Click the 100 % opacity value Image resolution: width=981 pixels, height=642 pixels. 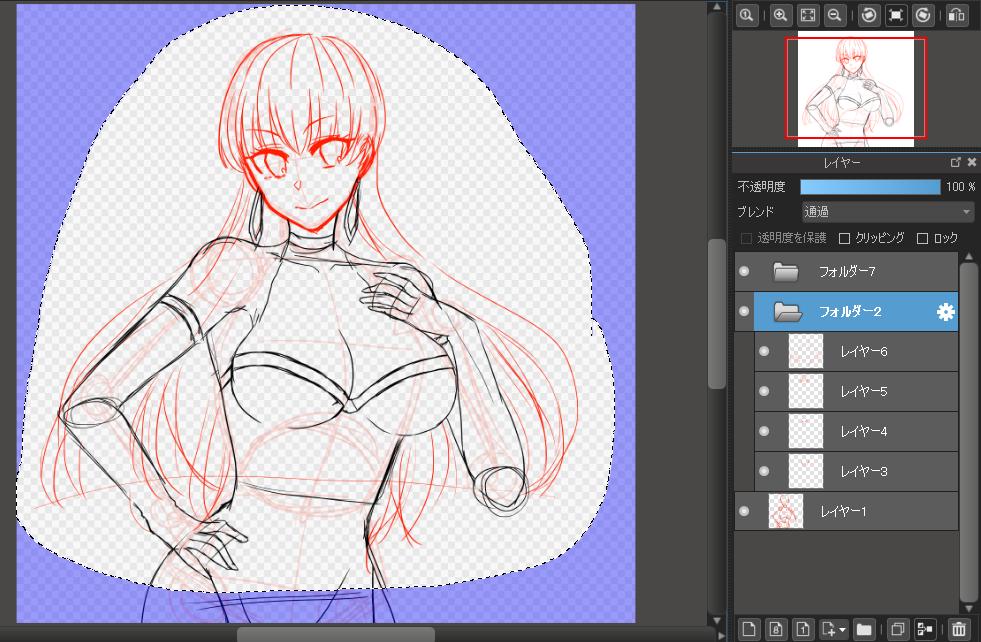pos(960,186)
